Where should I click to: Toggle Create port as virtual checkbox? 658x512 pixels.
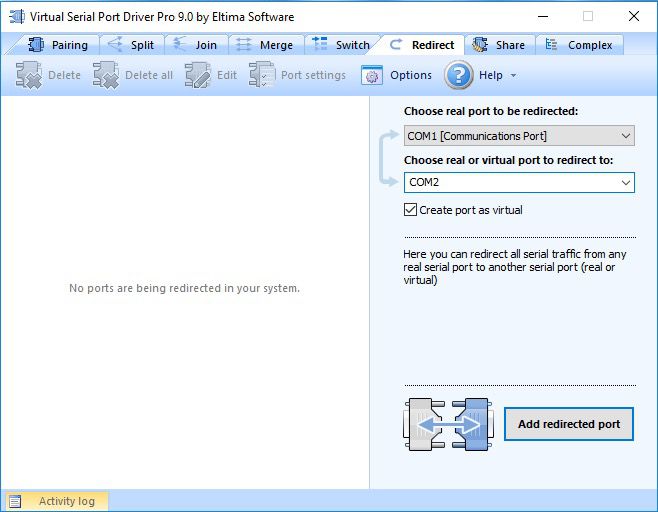click(x=410, y=209)
